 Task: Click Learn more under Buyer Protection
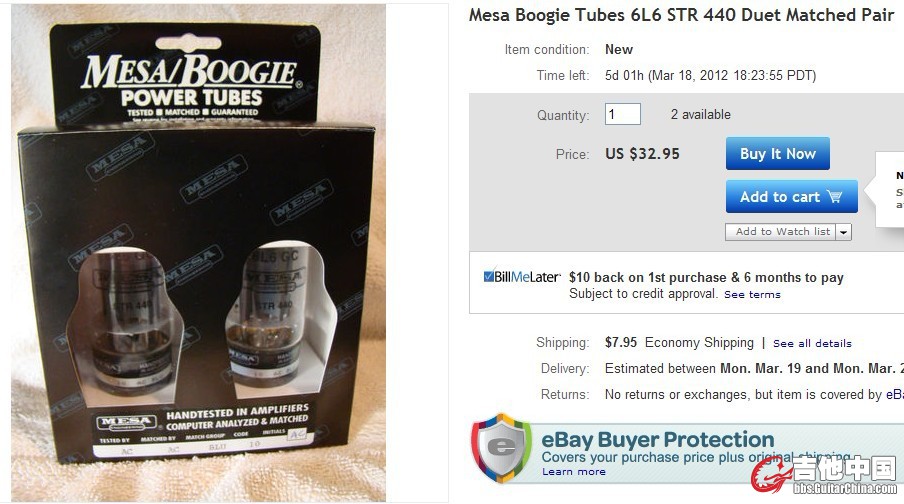click(574, 472)
